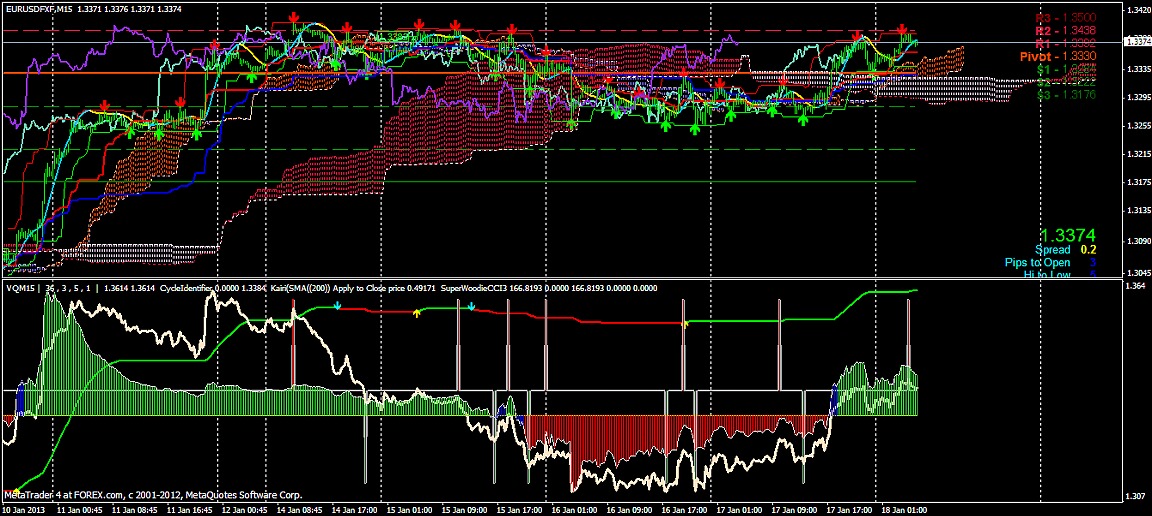Click the first cyan down arrow on indicator line
The width and height of the screenshot is (1152, 516).
338,305
